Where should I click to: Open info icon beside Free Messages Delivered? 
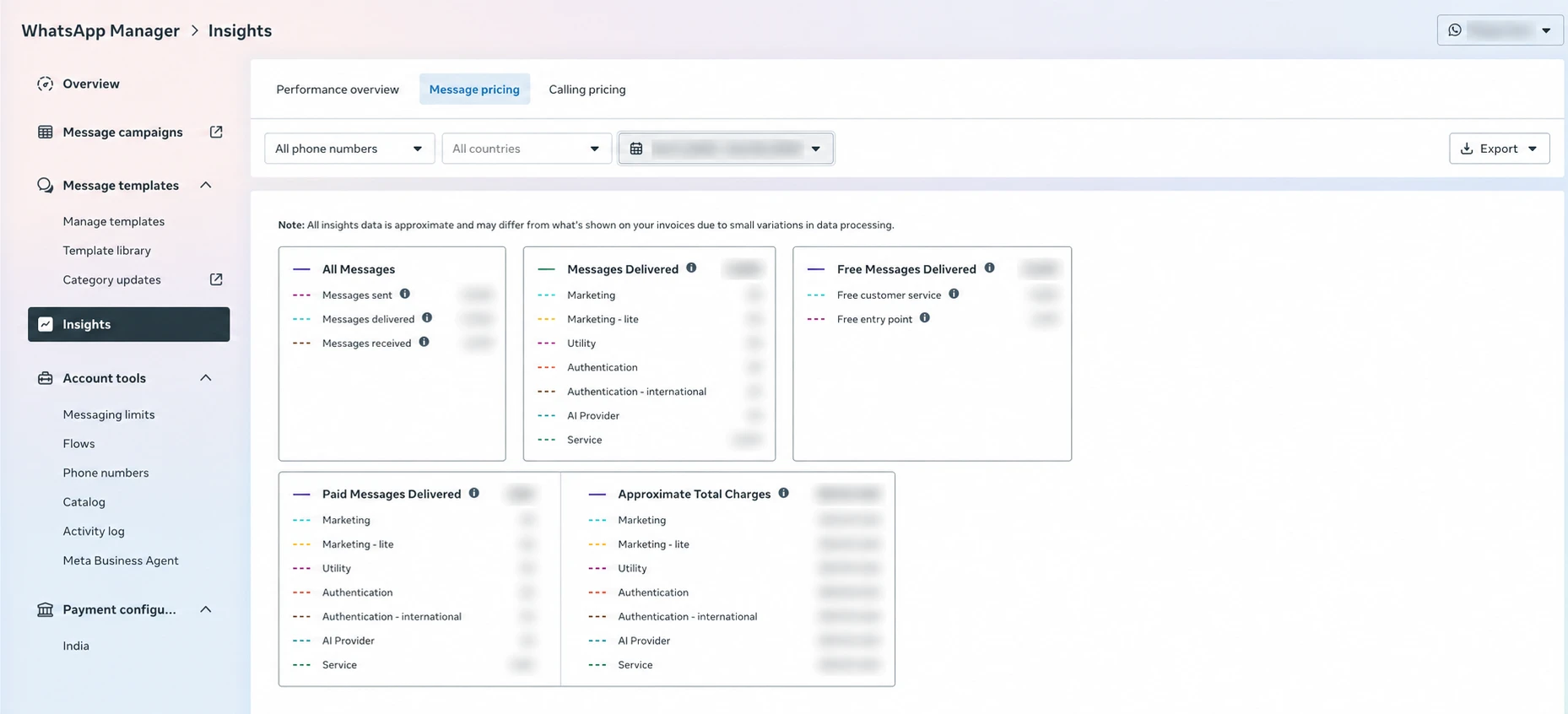click(x=989, y=268)
